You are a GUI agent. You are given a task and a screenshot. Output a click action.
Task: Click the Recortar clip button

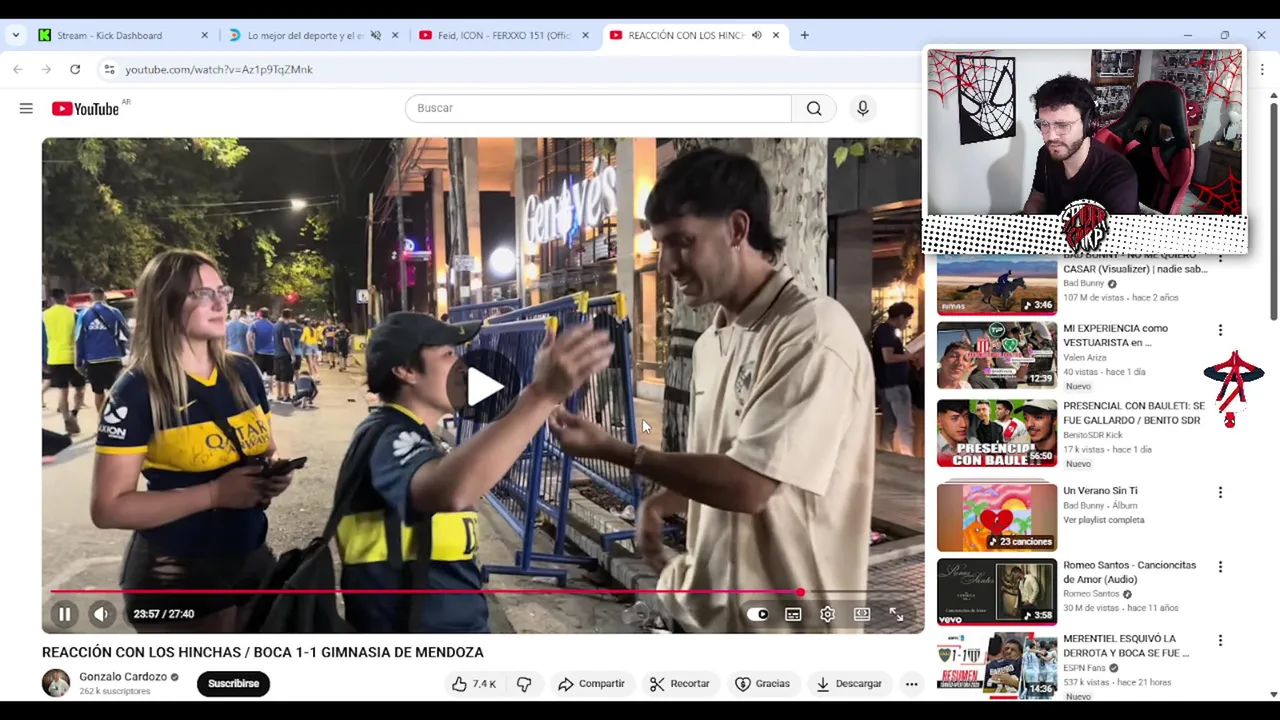(x=679, y=684)
